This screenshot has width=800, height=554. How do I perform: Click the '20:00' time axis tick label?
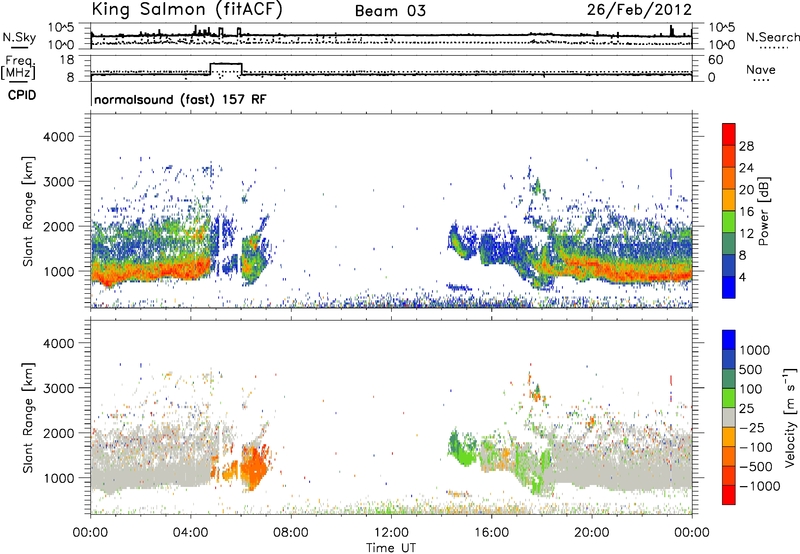591,533
